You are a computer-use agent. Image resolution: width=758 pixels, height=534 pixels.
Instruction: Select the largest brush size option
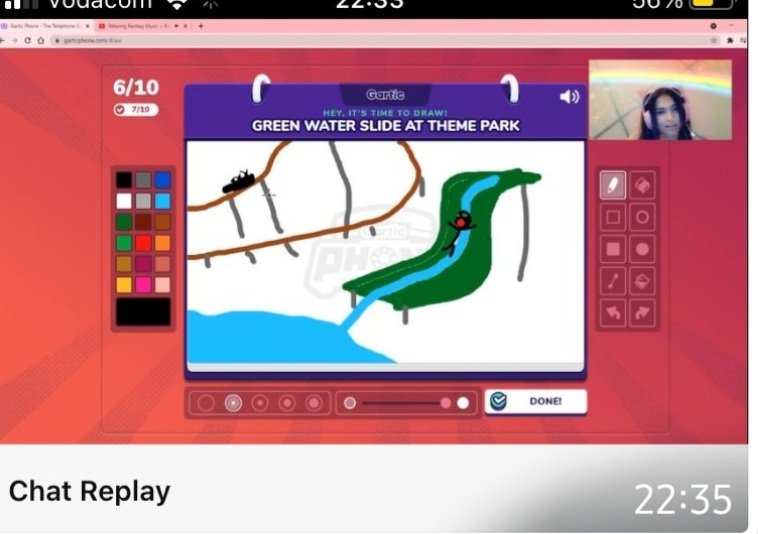(314, 403)
